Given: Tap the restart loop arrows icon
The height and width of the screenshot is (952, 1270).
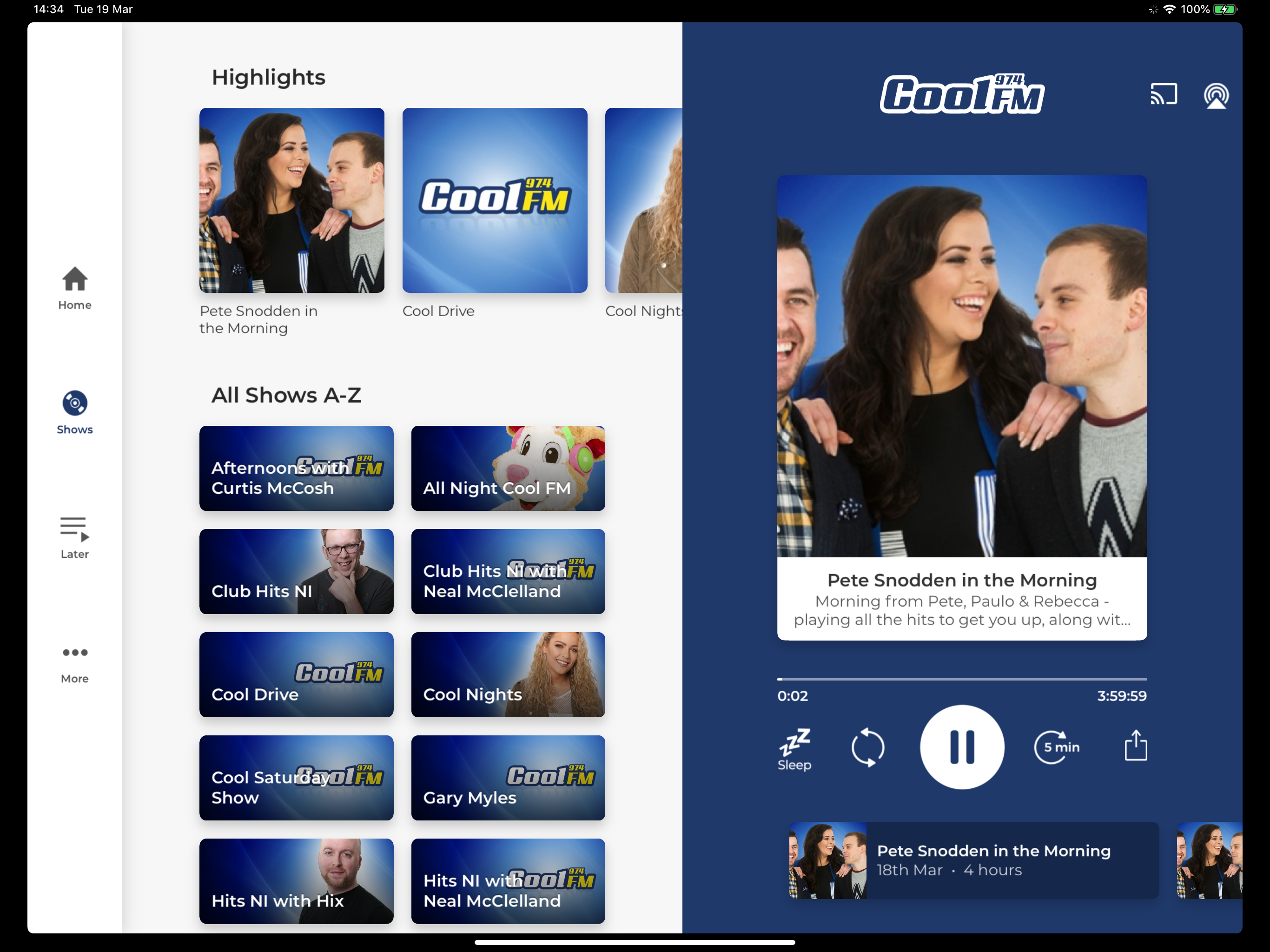Looking at the screenshot, I should (867, 747).
